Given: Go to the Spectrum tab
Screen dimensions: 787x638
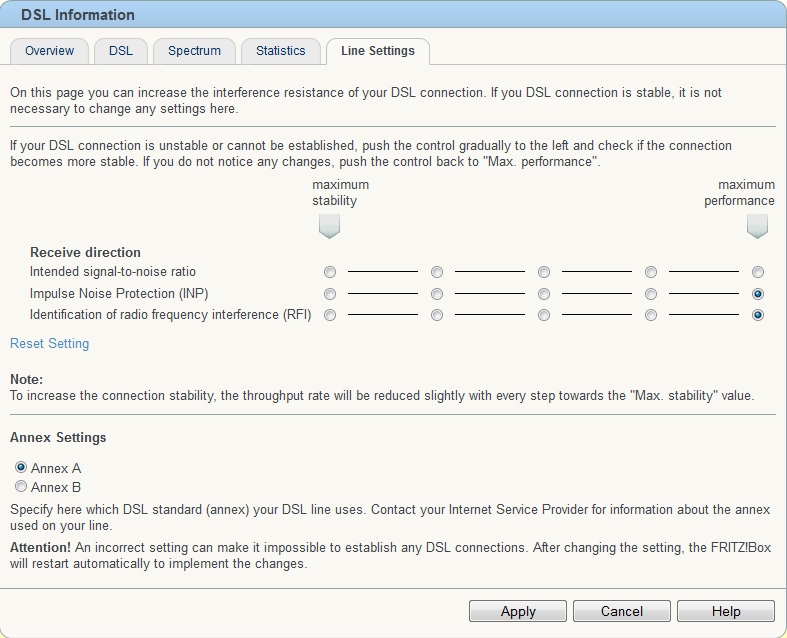Looking at the screenshot, I should (x=194, y=51).
